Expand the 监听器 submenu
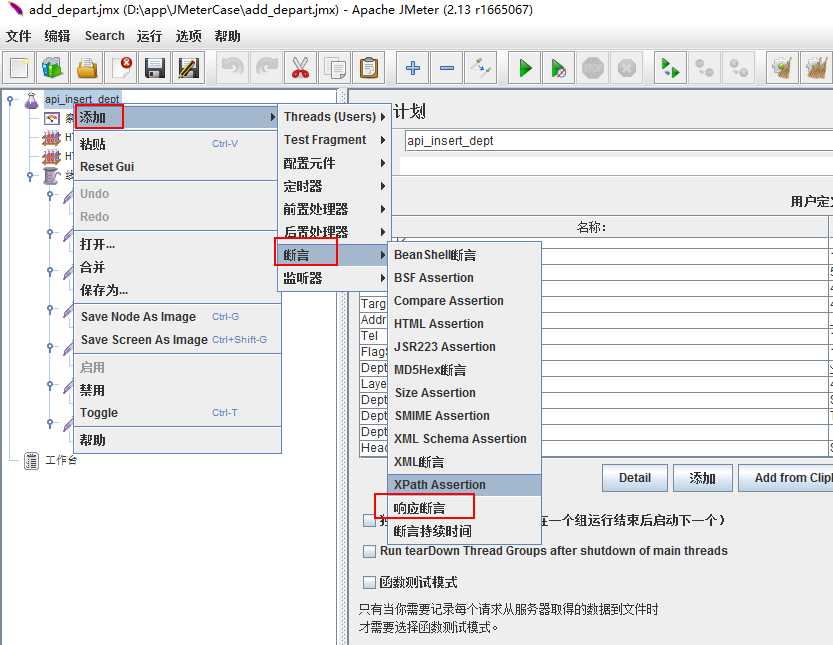This screenshot has width=833, height=645. 334,278
